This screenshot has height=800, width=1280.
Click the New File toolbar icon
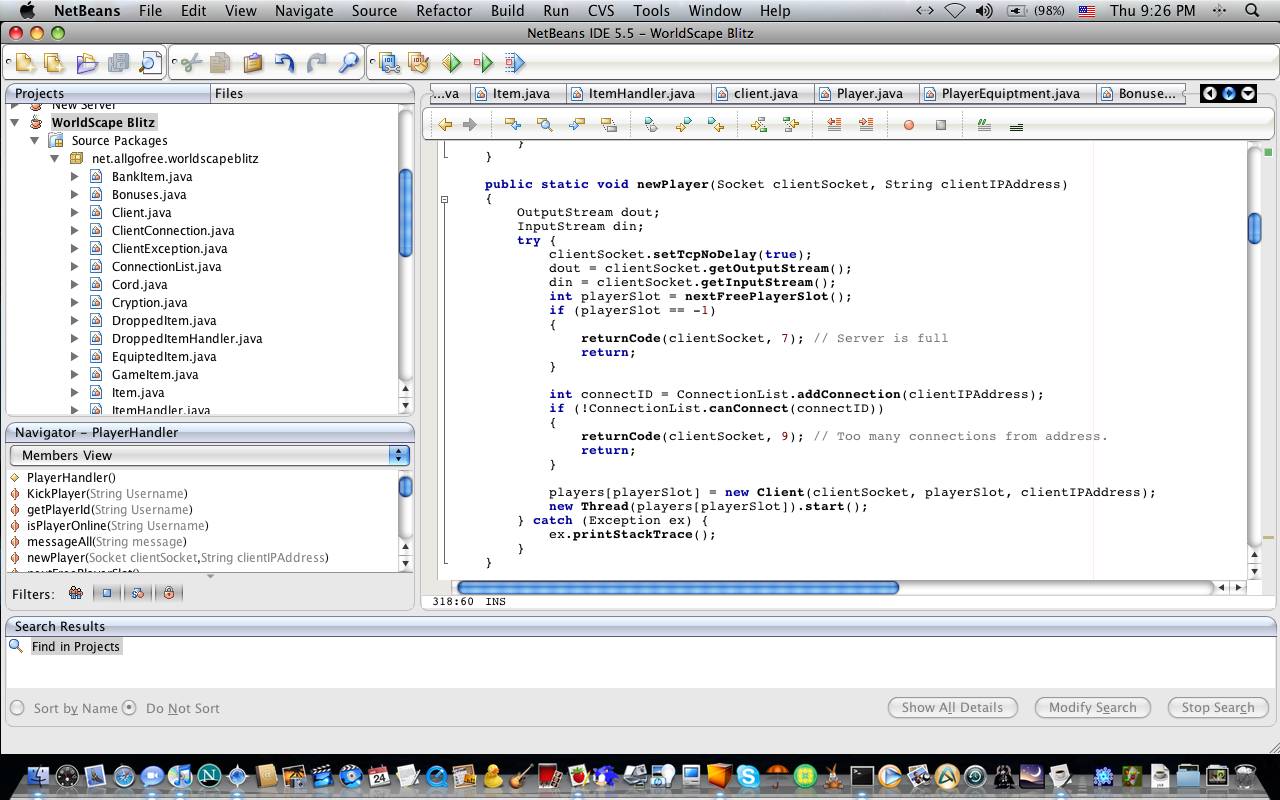coord(24,63)
